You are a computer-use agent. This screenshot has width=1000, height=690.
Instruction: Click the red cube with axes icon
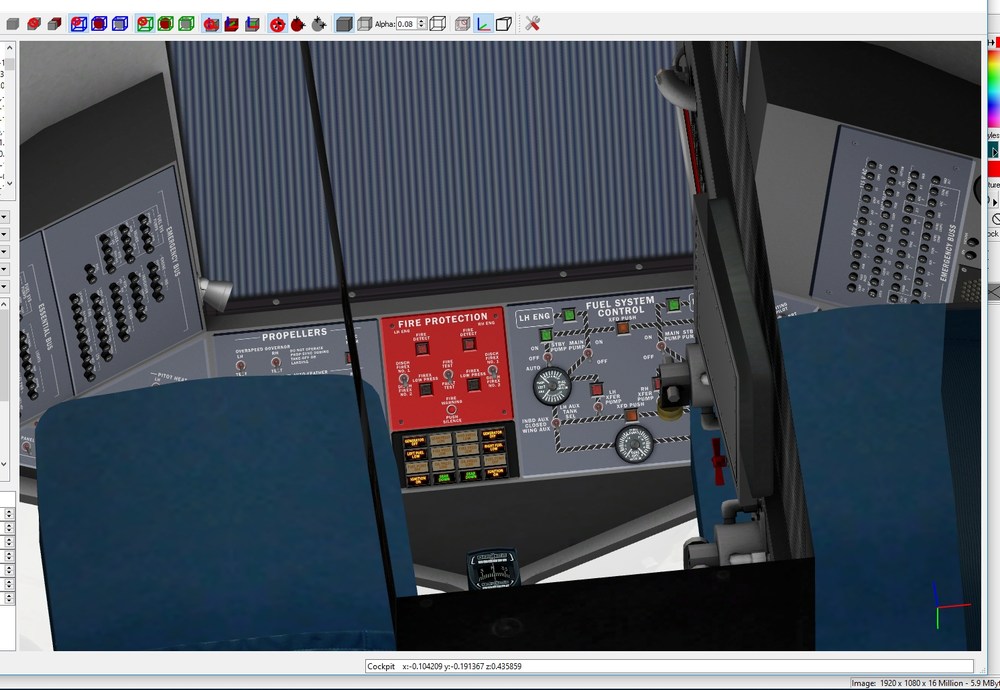[x=232, y=24]
